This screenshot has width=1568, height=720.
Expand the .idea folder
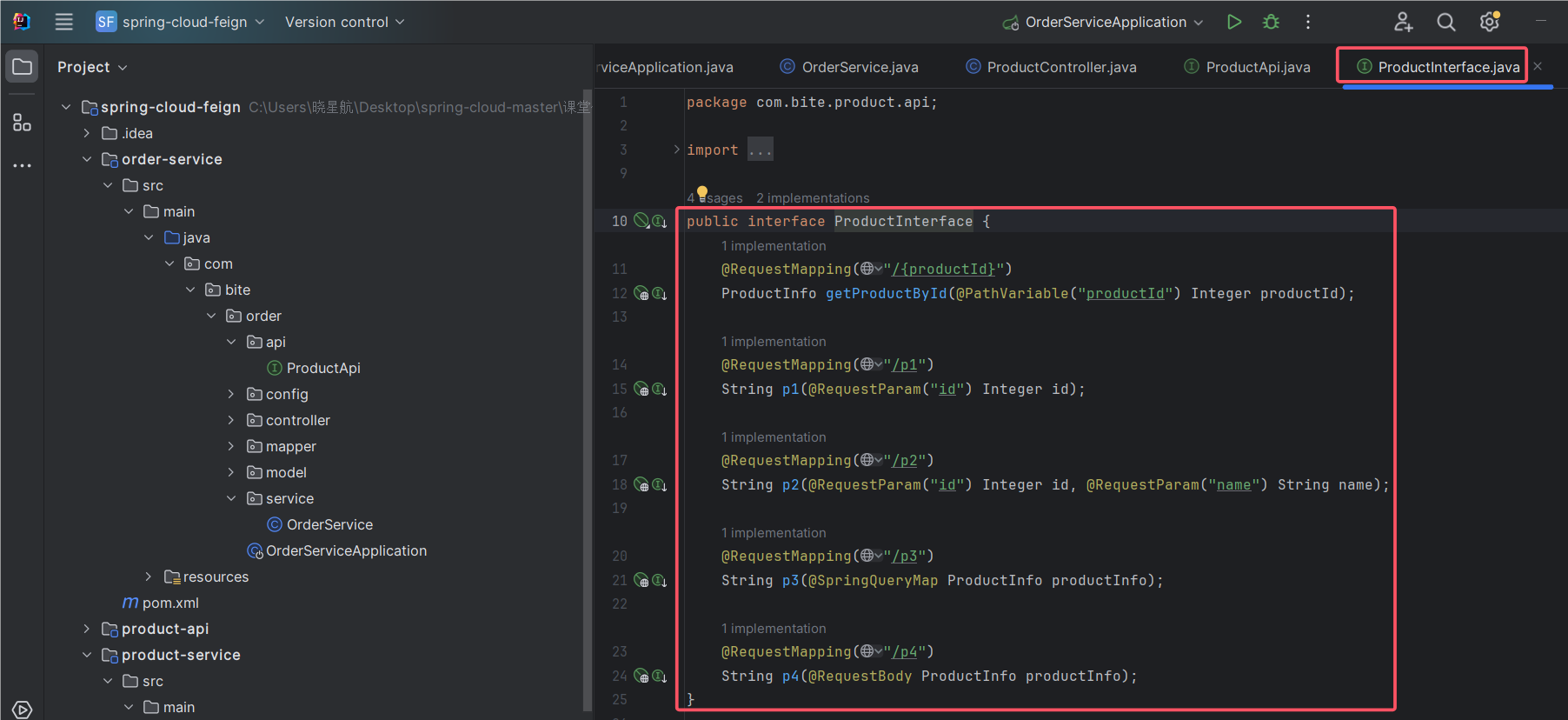(86, 133)
